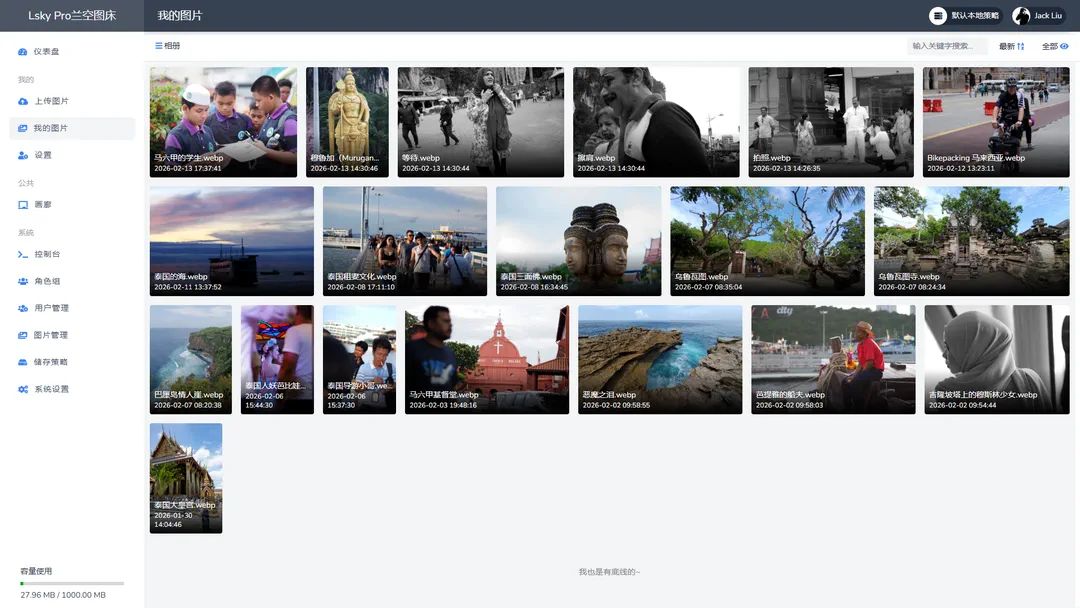Viewport: 1080px width, 608px height.
Task: Click the capacity usage progress bar
Action: [72, 583]
